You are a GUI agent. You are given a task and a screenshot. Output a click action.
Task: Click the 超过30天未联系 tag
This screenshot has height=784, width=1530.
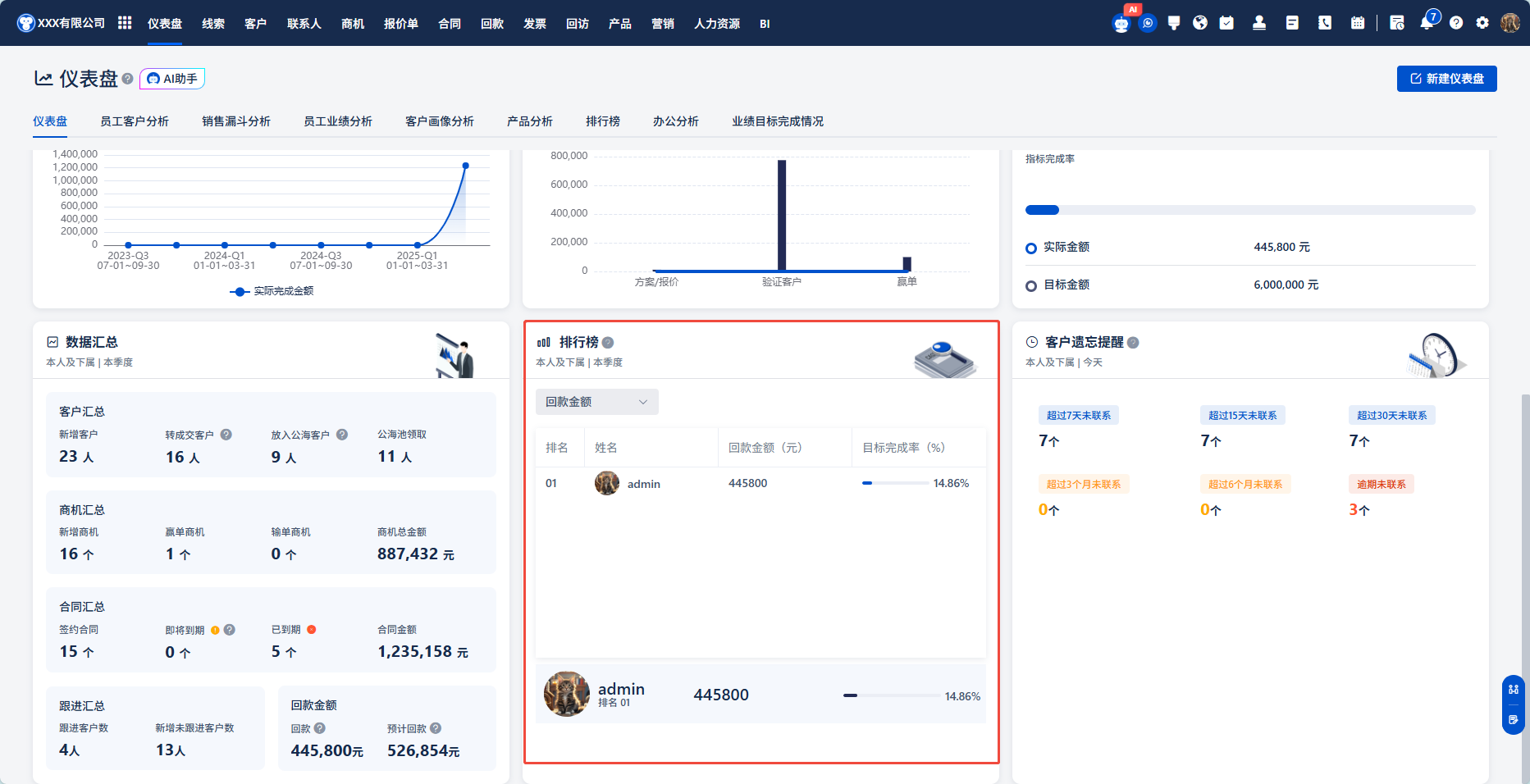click(x=1392, y=416)
